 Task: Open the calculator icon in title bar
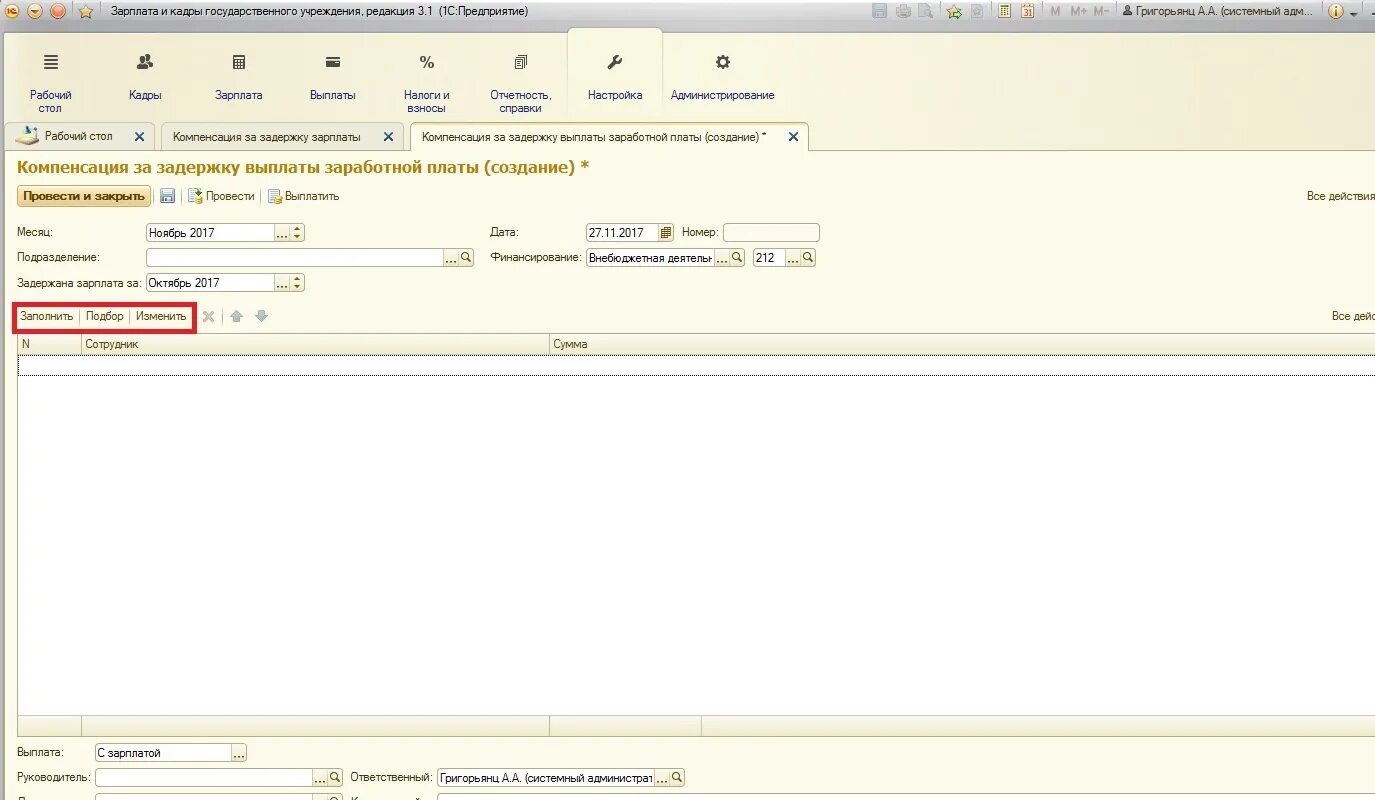tap(1005, 11)
